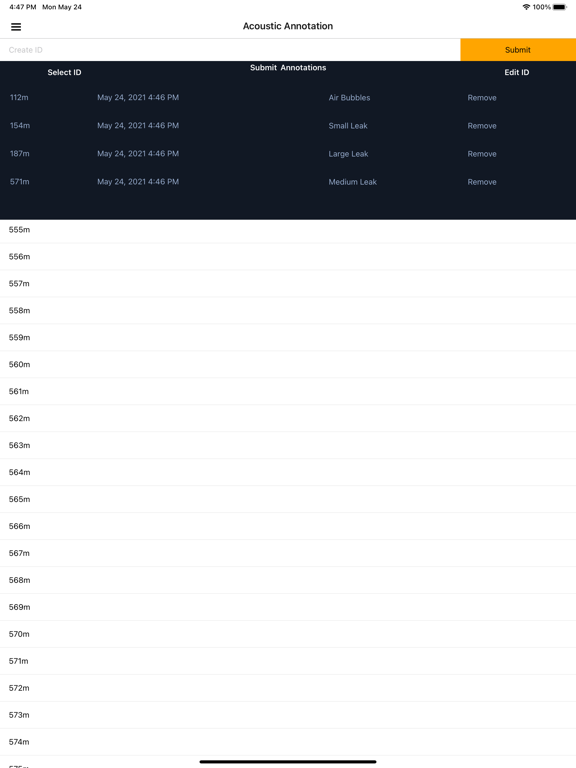Click the Air Bubbles label

click(x=349, y=97)
